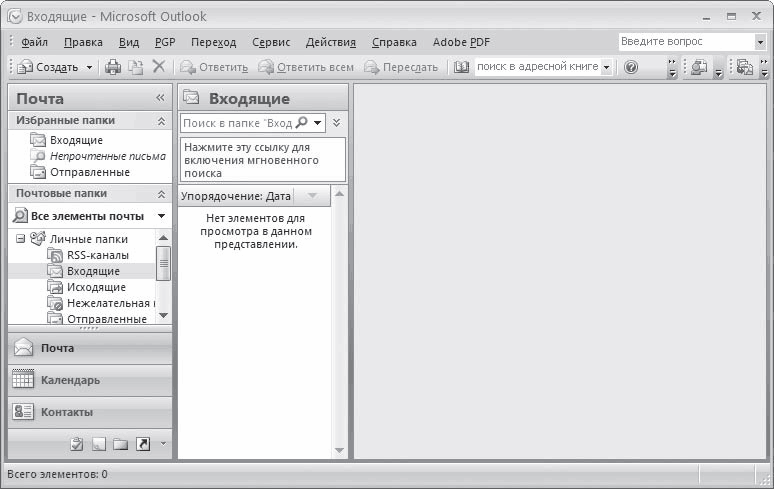
Task: Open Tasks via the clipboard checkmark icon
Action: [77, 444]
